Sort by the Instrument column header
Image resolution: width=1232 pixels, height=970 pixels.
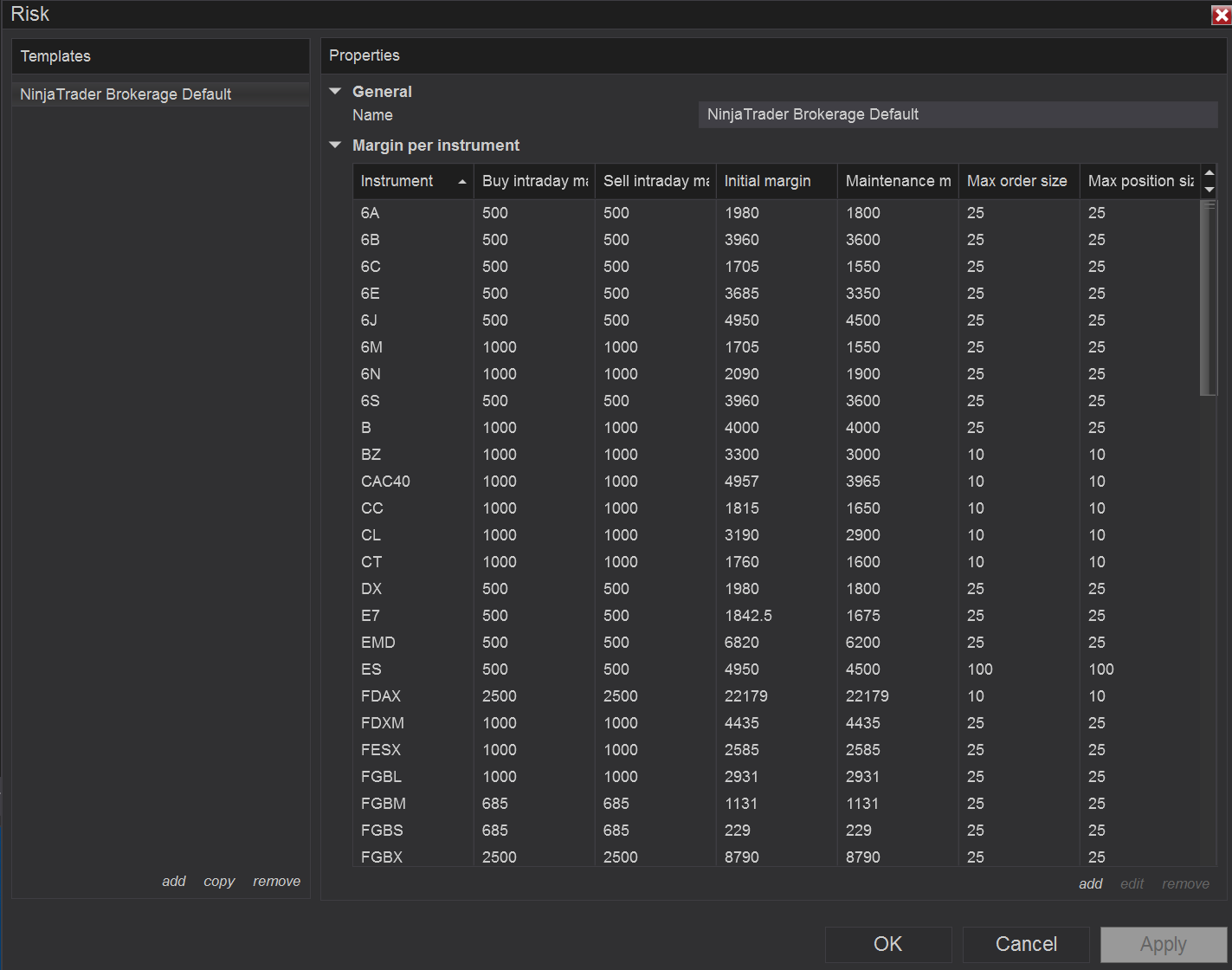413,181
